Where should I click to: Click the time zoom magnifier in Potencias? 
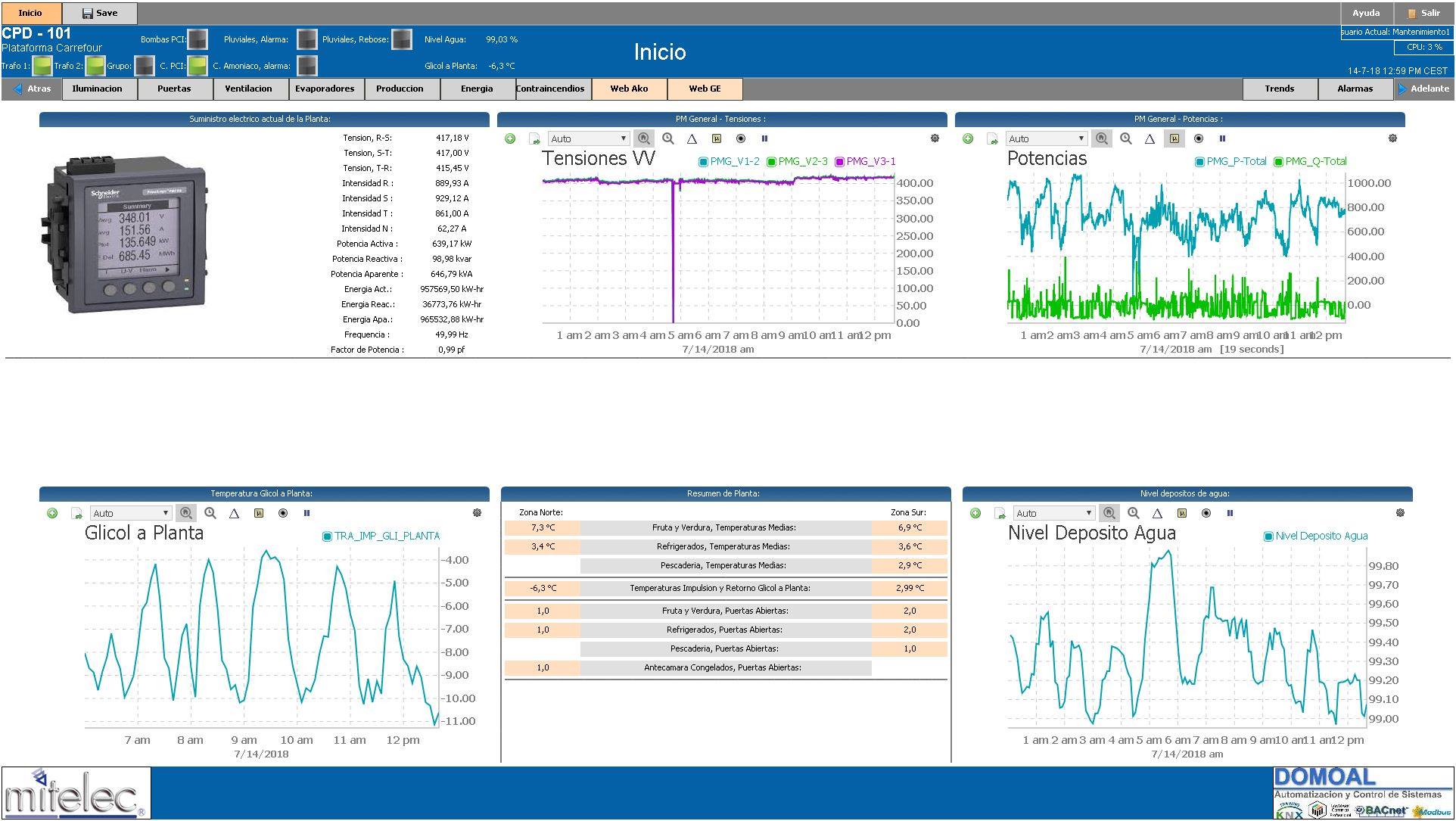pos(1126,138)
